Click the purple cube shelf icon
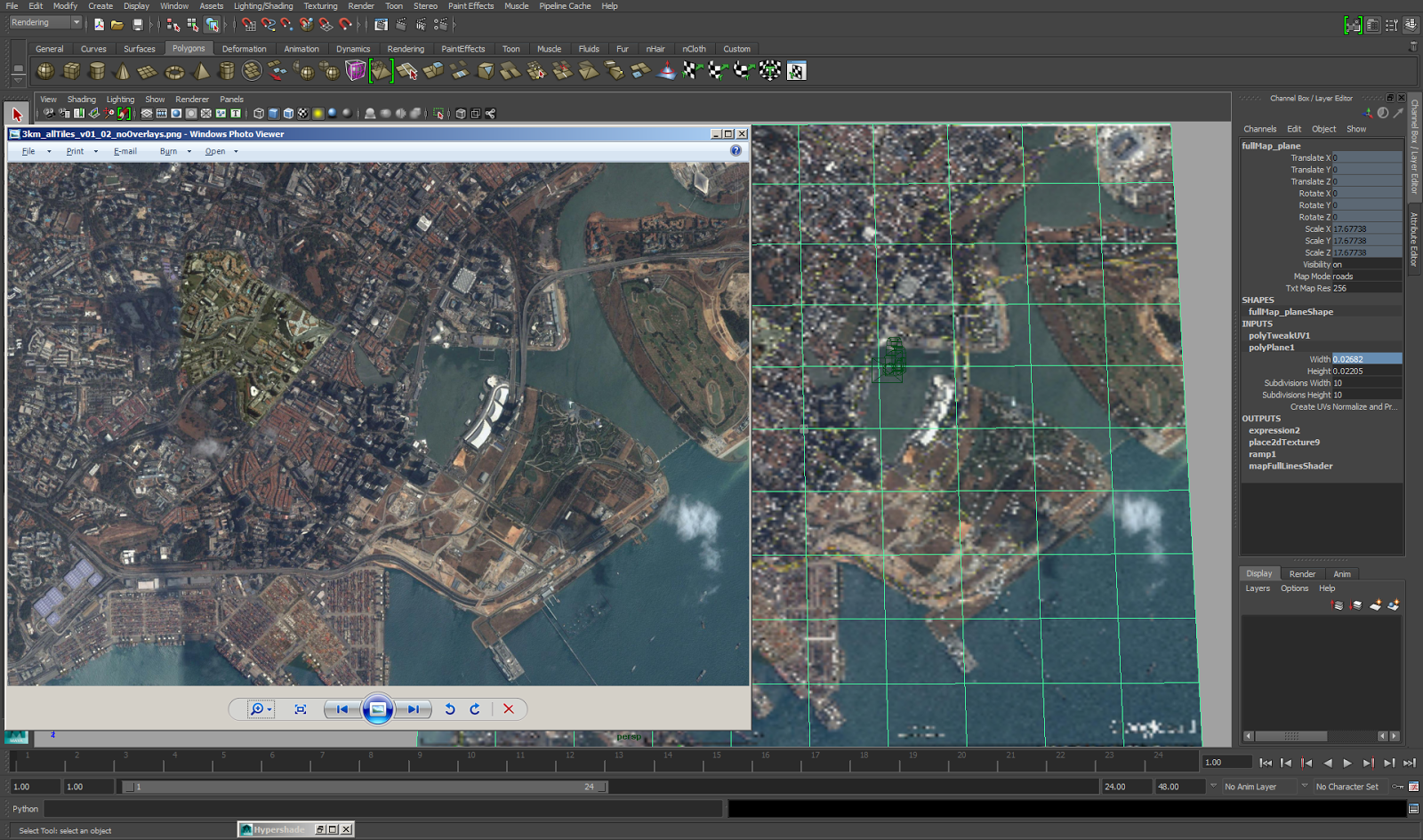 tap(356, 71)
